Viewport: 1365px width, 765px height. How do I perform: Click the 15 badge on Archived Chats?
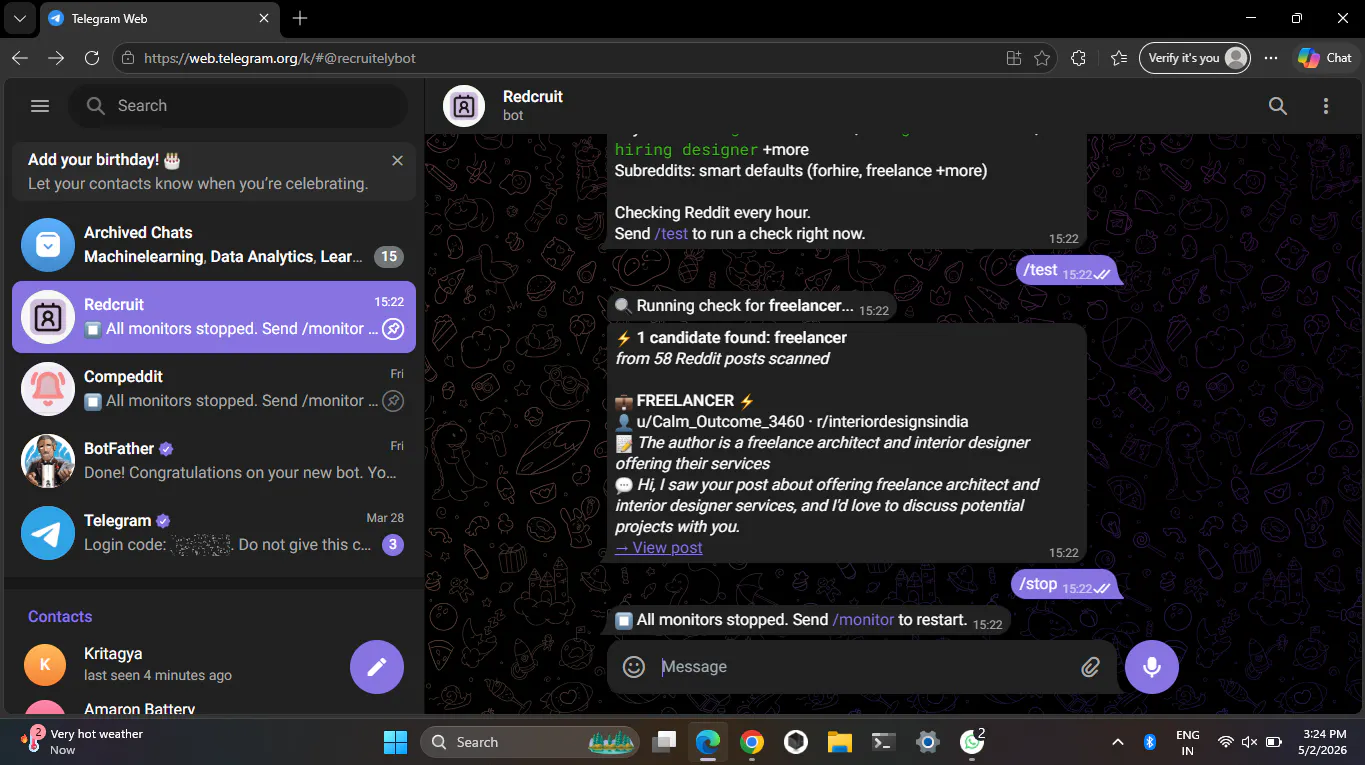389,257
